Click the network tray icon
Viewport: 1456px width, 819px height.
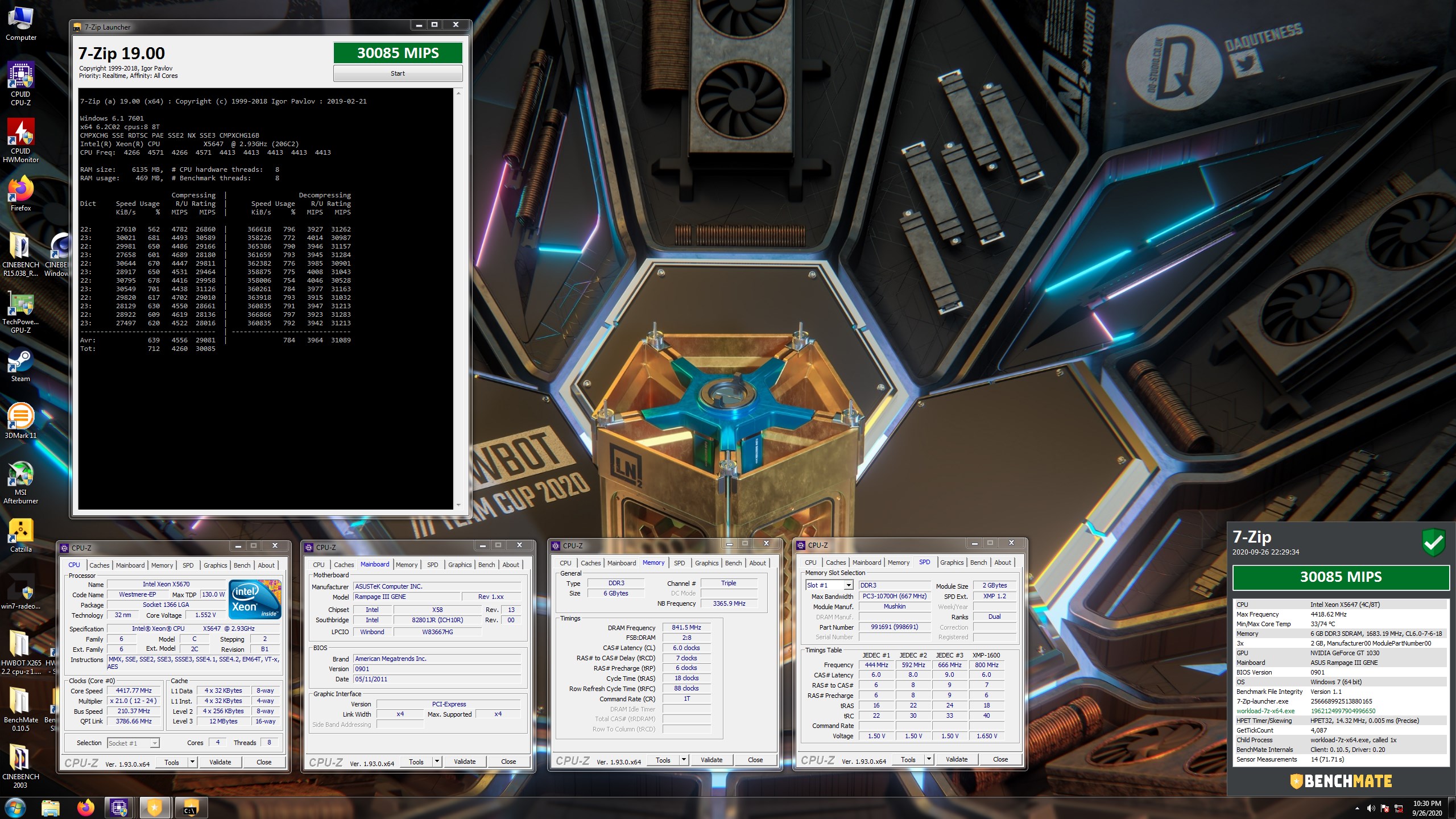coord(1399,808)
